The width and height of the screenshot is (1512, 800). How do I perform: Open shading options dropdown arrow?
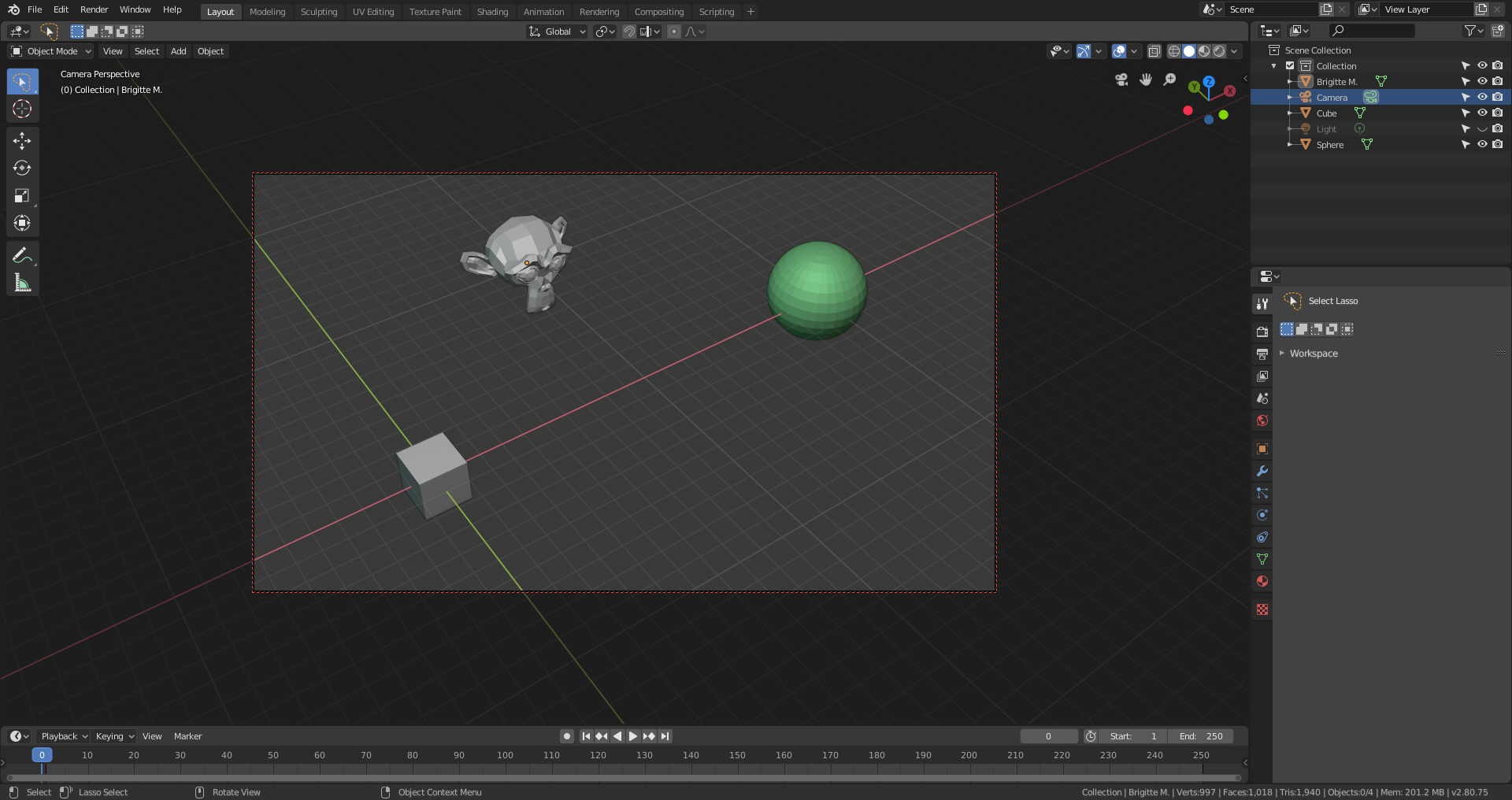click(1235, 51)
